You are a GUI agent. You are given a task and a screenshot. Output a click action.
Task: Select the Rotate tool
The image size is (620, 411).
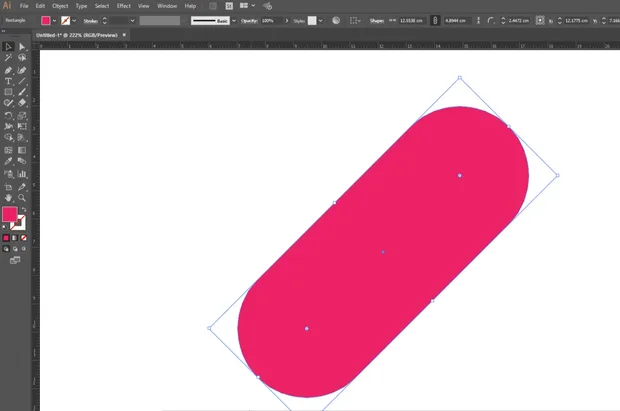click(8, 116)
